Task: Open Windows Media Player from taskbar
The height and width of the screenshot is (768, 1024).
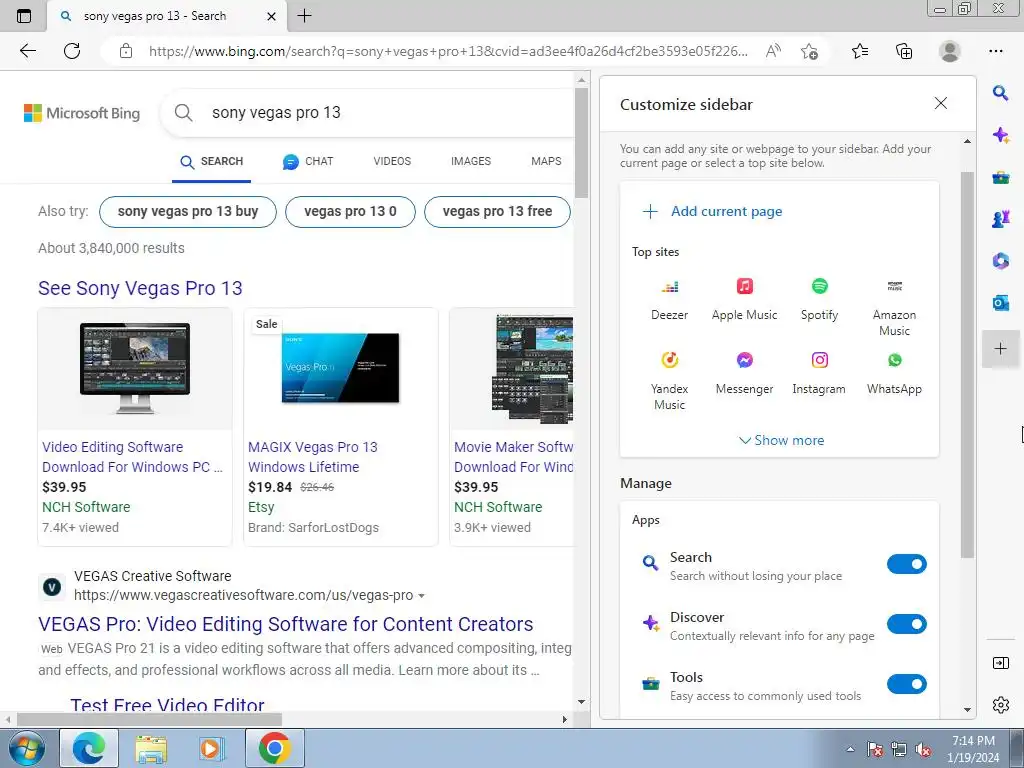Action: [212, 748]
